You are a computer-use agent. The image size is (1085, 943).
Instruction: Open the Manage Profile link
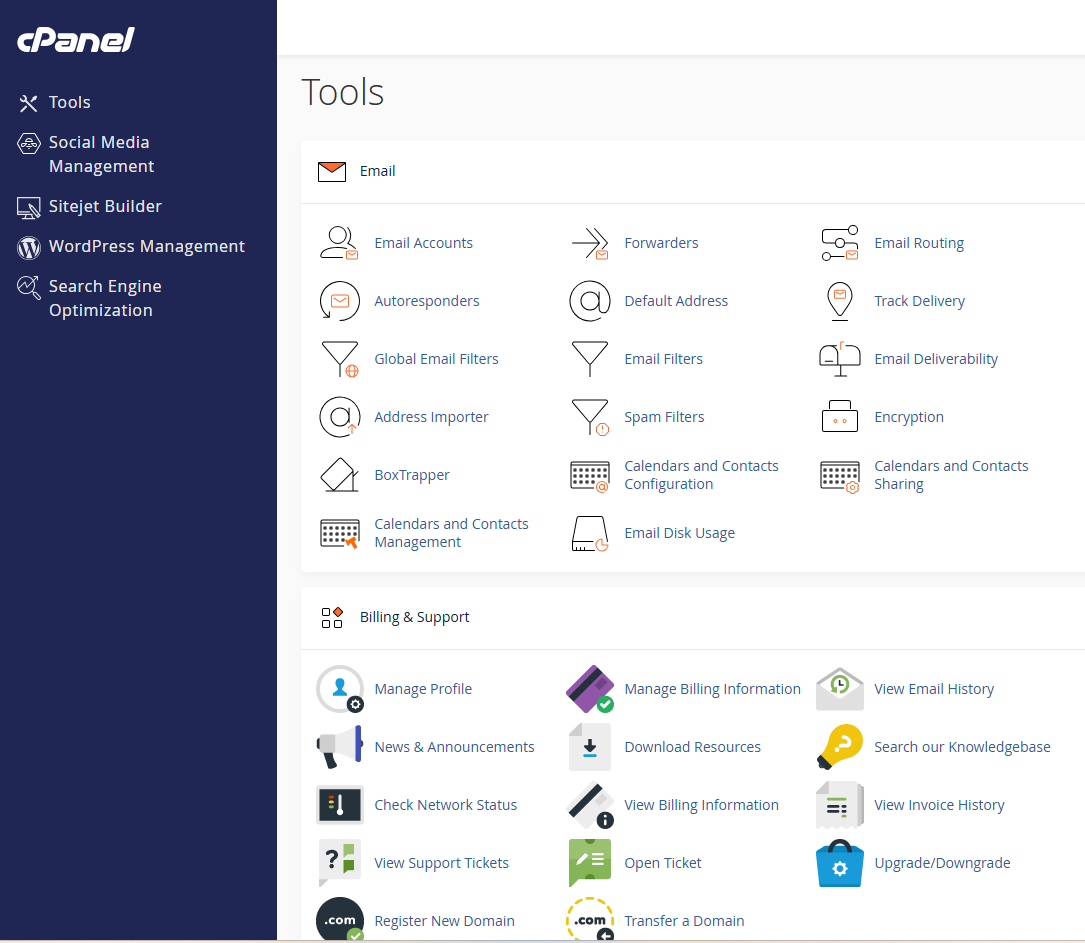click(423, 689)
